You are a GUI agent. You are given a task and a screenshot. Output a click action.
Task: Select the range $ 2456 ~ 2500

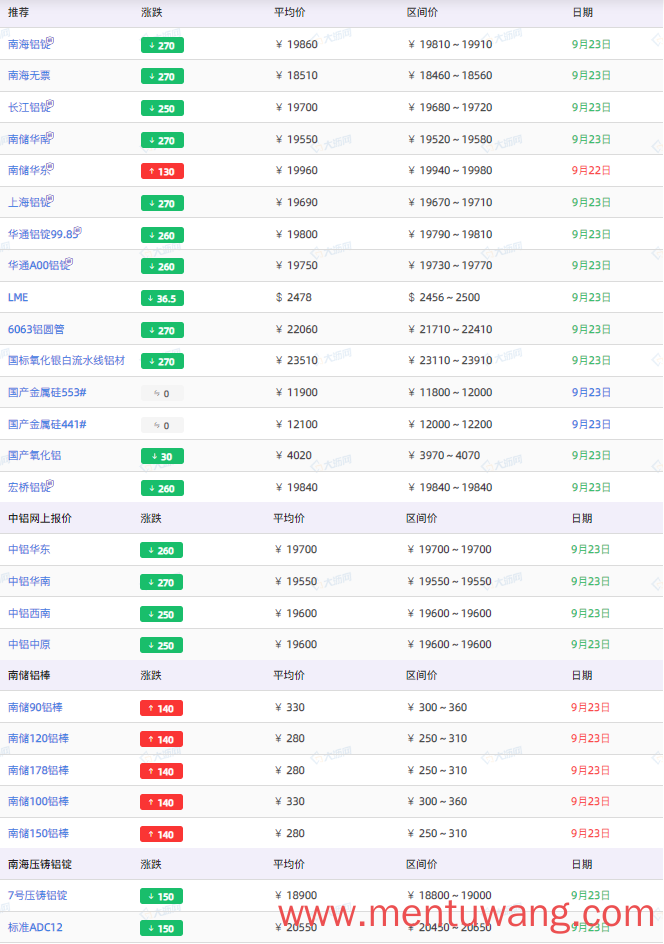click(x=444, y=297)
